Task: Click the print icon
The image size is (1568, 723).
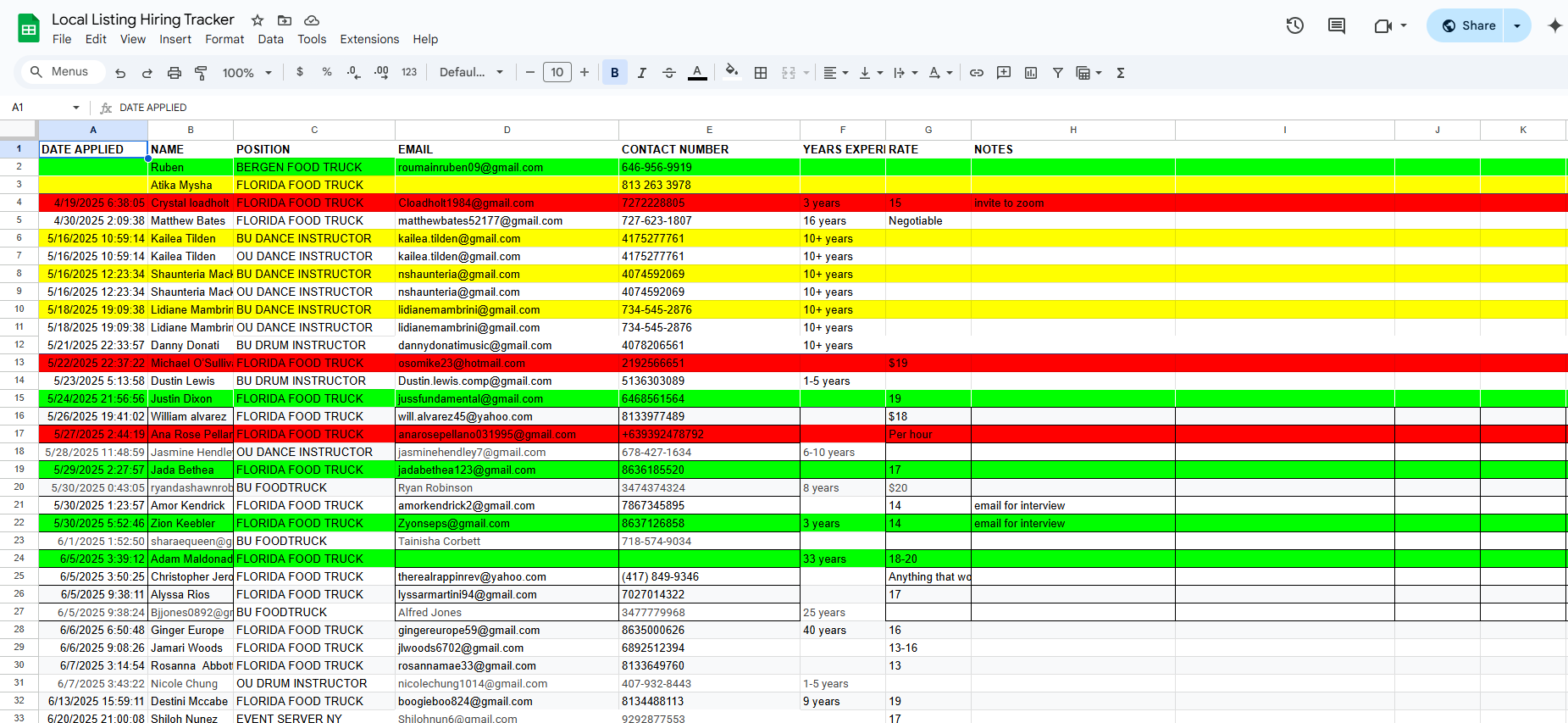Action: coord(174,73)
